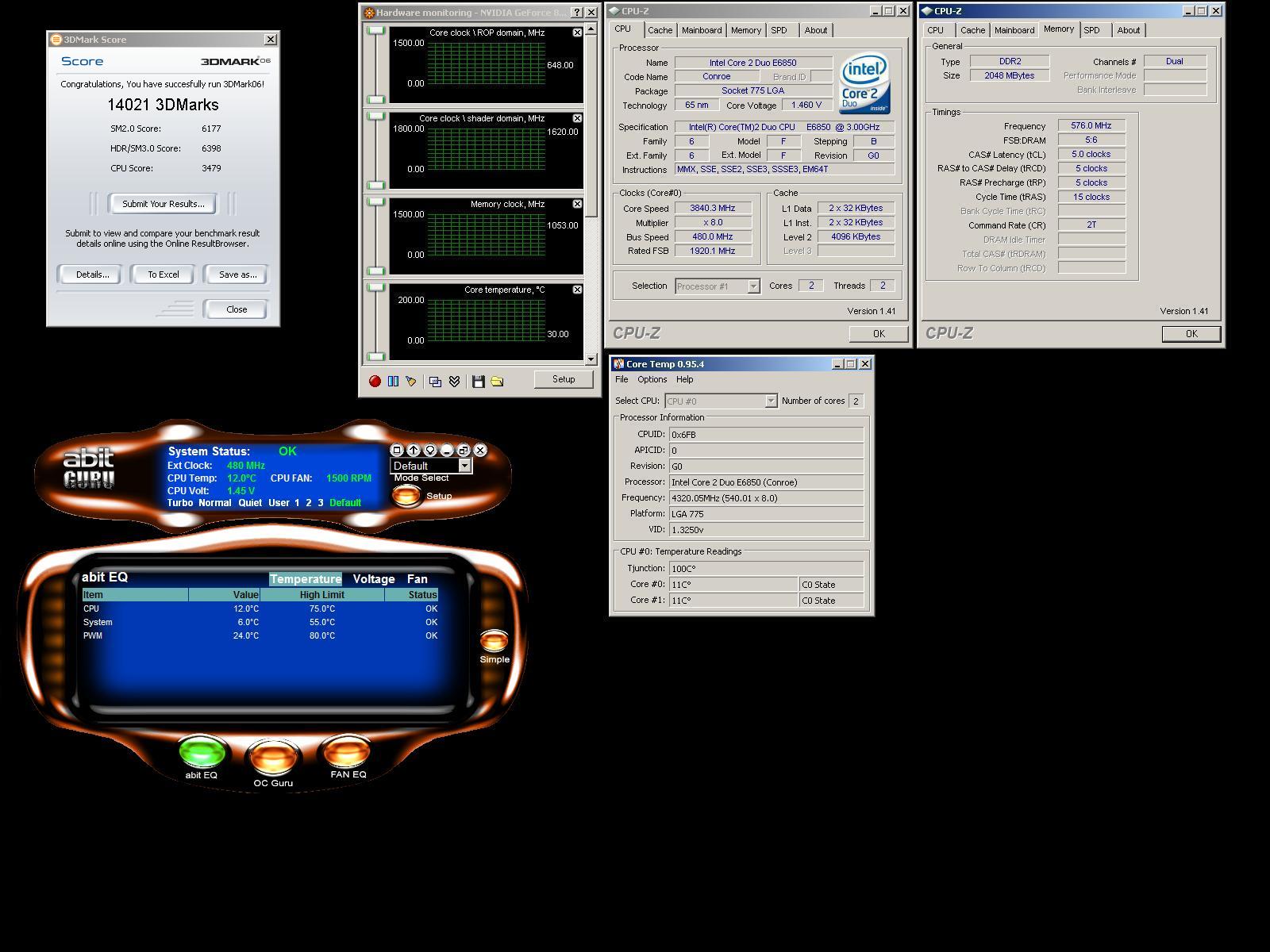This screenshot has height=952, width=1270.
Task: Open the Help menu in Core Temp
Action: [x=684, y=380]
